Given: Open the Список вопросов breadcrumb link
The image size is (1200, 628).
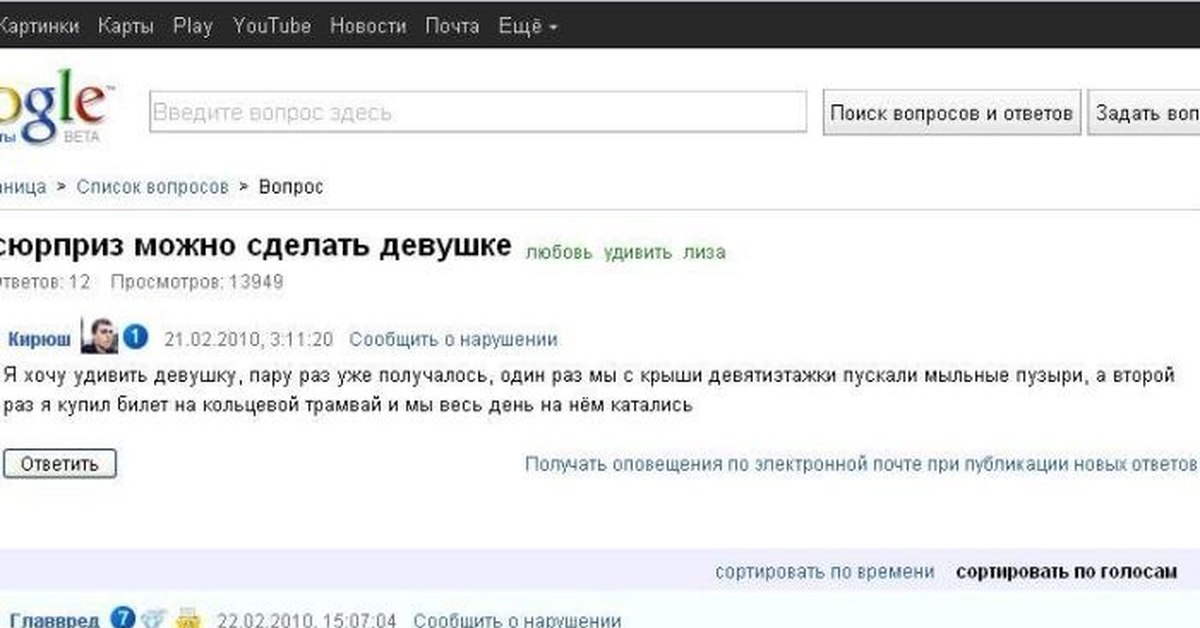Looking at the screenshot, I should 152,187.
